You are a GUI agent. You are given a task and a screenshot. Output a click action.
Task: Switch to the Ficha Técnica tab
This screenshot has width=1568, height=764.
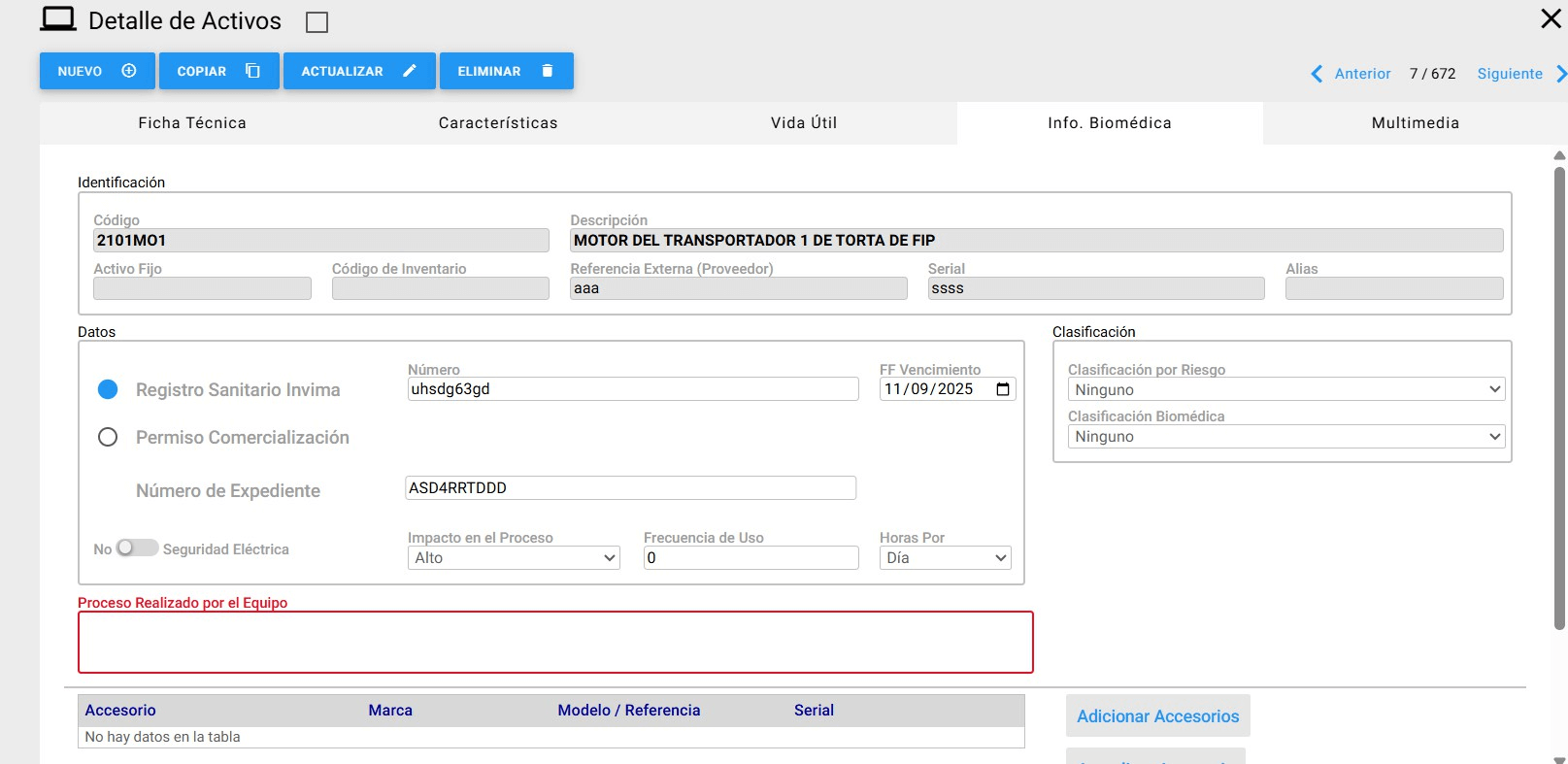(x=192, y=123)
